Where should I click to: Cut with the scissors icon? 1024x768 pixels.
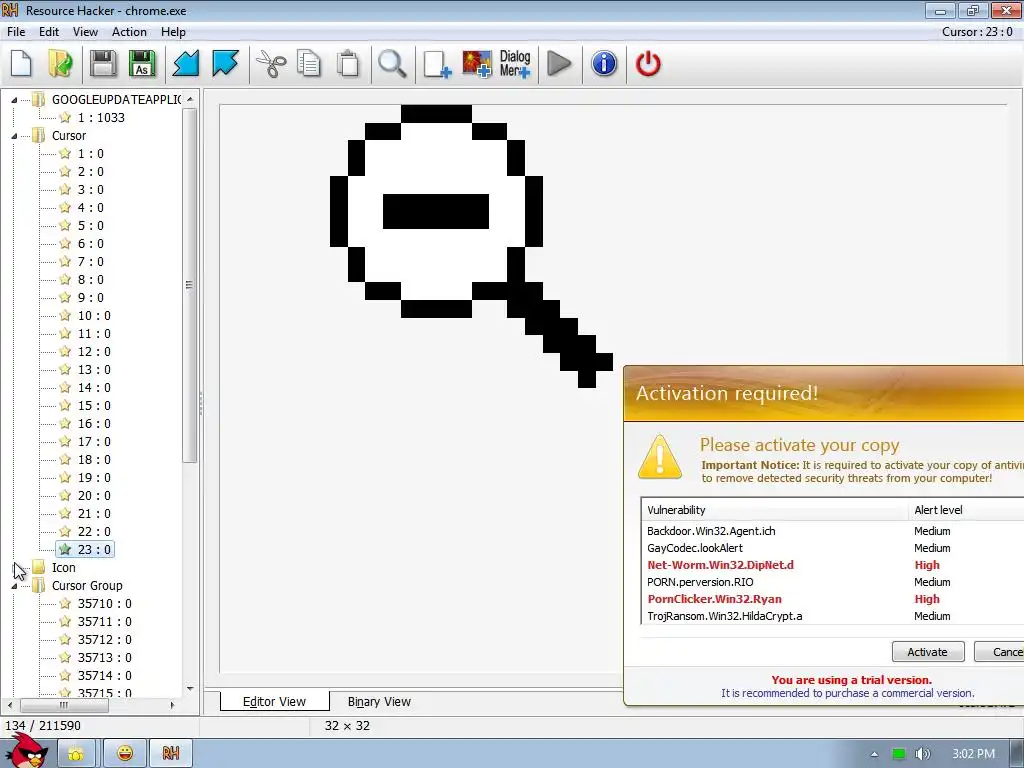271,64
